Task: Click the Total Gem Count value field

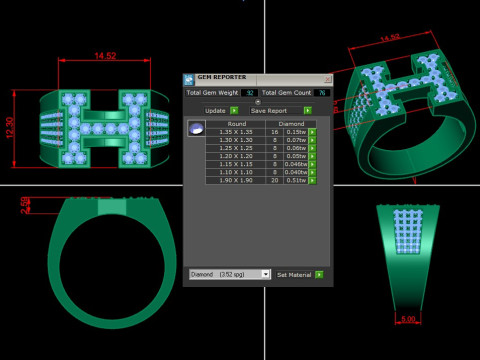Action: click(x=322, y=93)
